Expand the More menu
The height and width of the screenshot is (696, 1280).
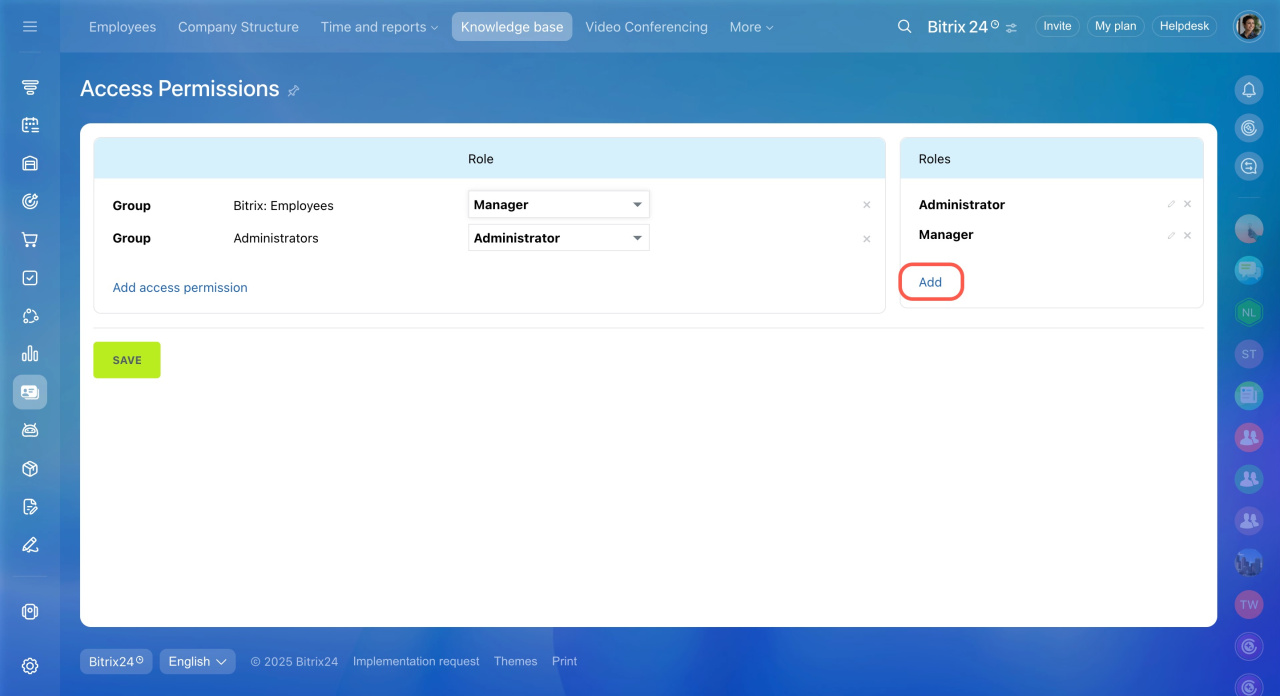tap(751, 27)
